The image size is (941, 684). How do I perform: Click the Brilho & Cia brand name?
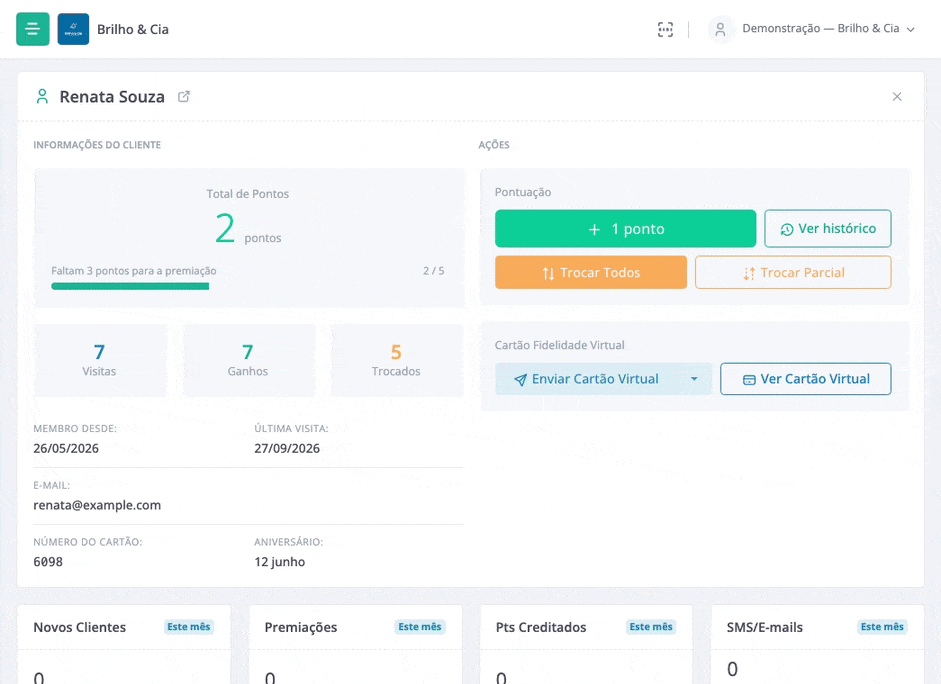pyautogui.click(x=133, y=29)
